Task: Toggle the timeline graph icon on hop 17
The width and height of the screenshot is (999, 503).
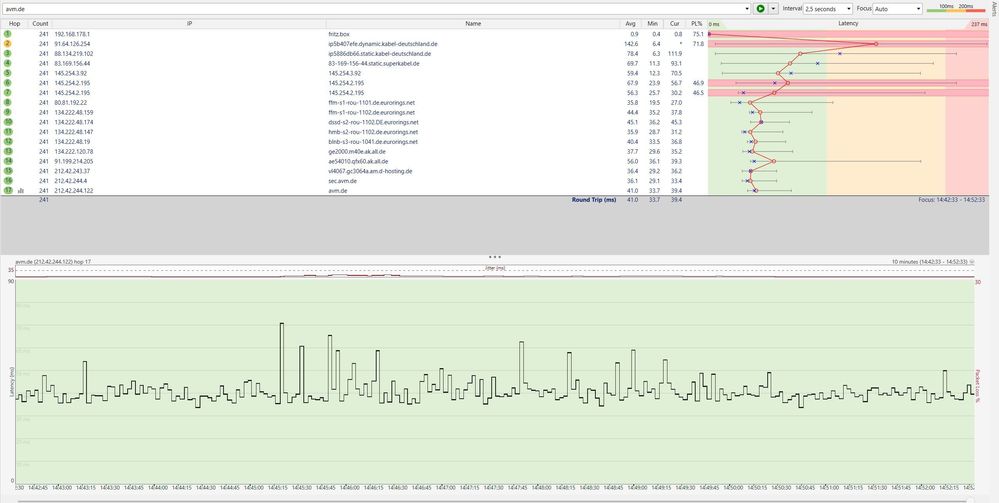Action: click(x=21, y=191)
